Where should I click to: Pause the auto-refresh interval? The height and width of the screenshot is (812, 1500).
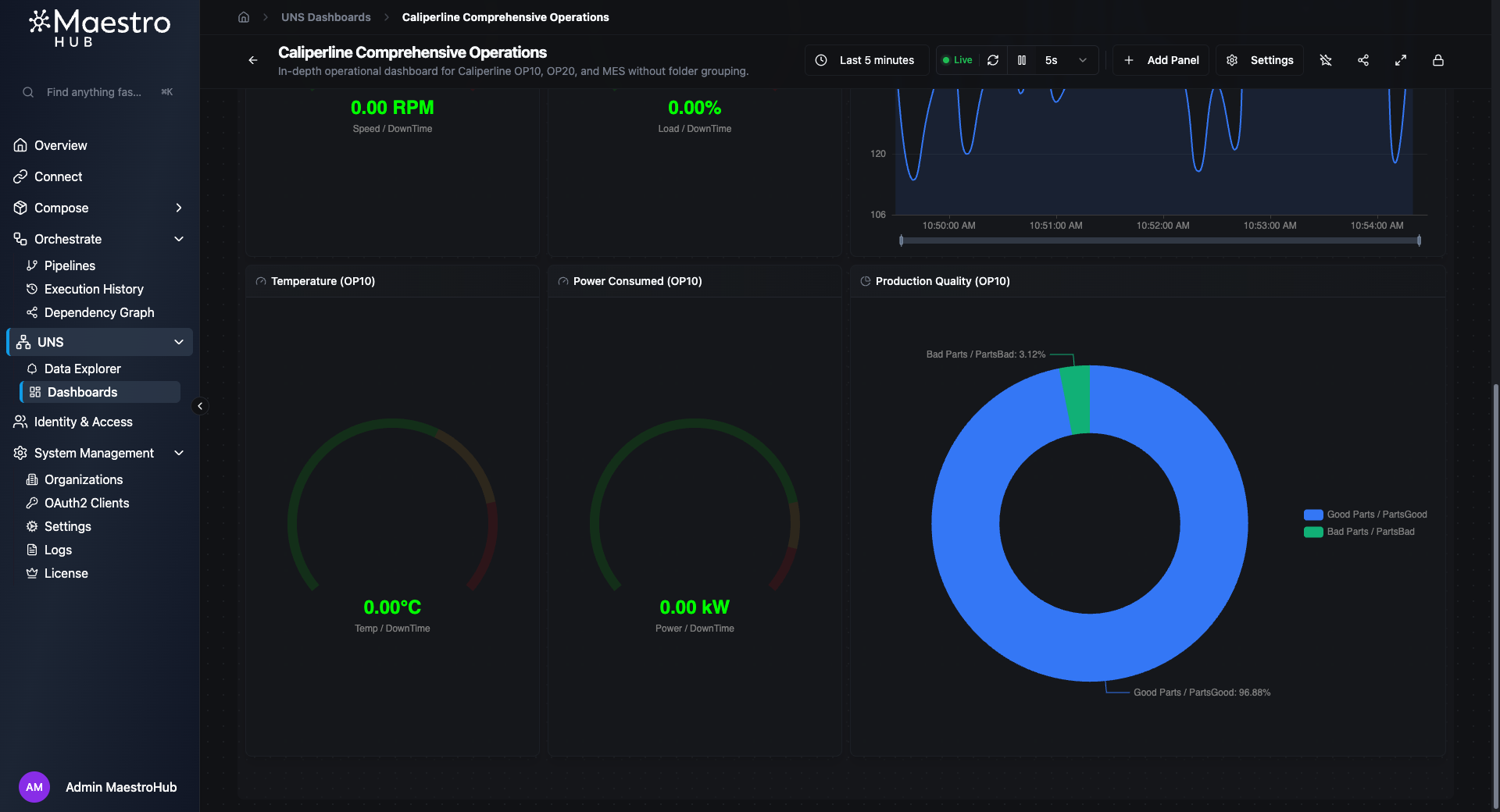pos(1022,60)
